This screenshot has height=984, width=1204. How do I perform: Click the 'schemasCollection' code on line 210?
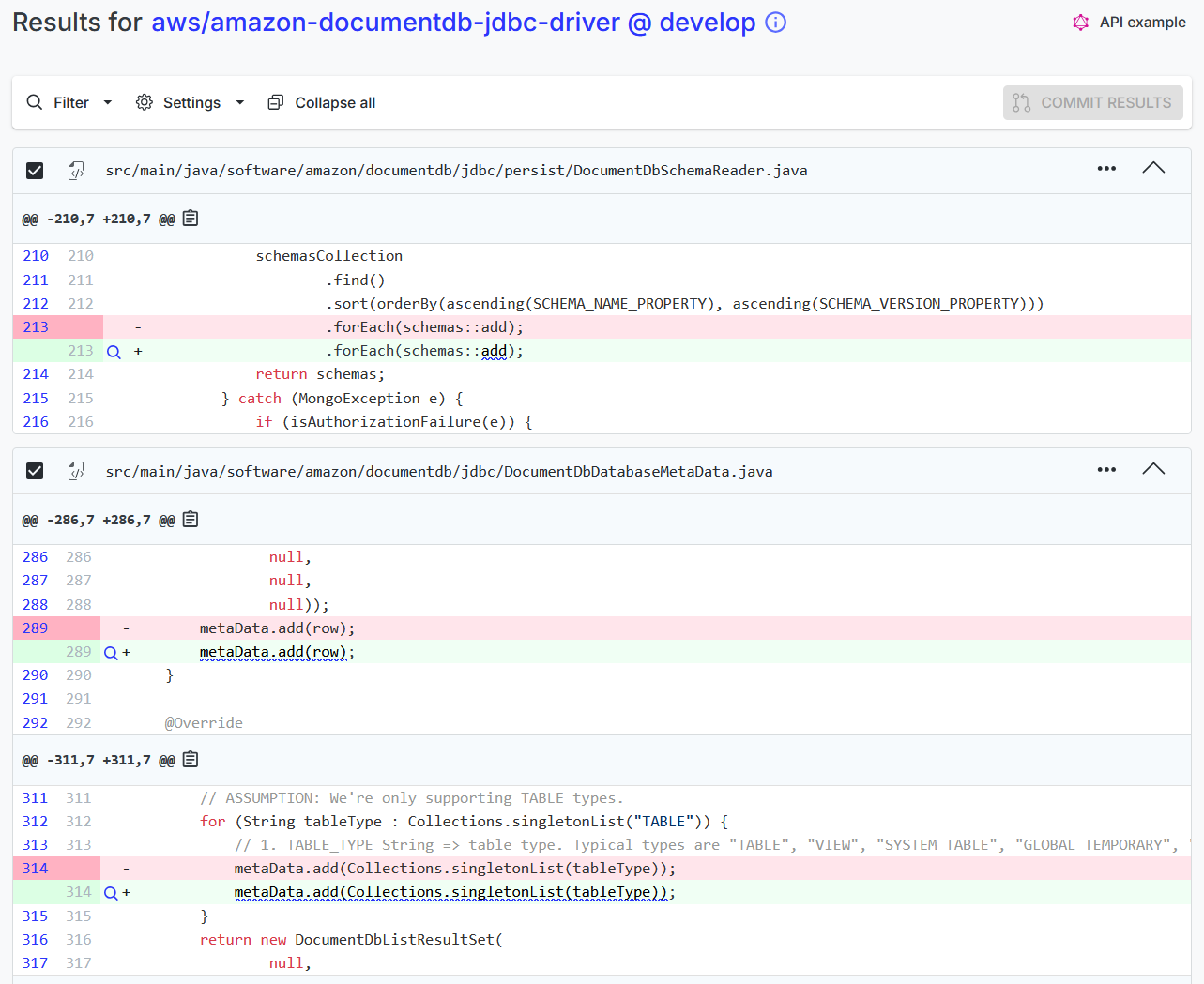329,256
